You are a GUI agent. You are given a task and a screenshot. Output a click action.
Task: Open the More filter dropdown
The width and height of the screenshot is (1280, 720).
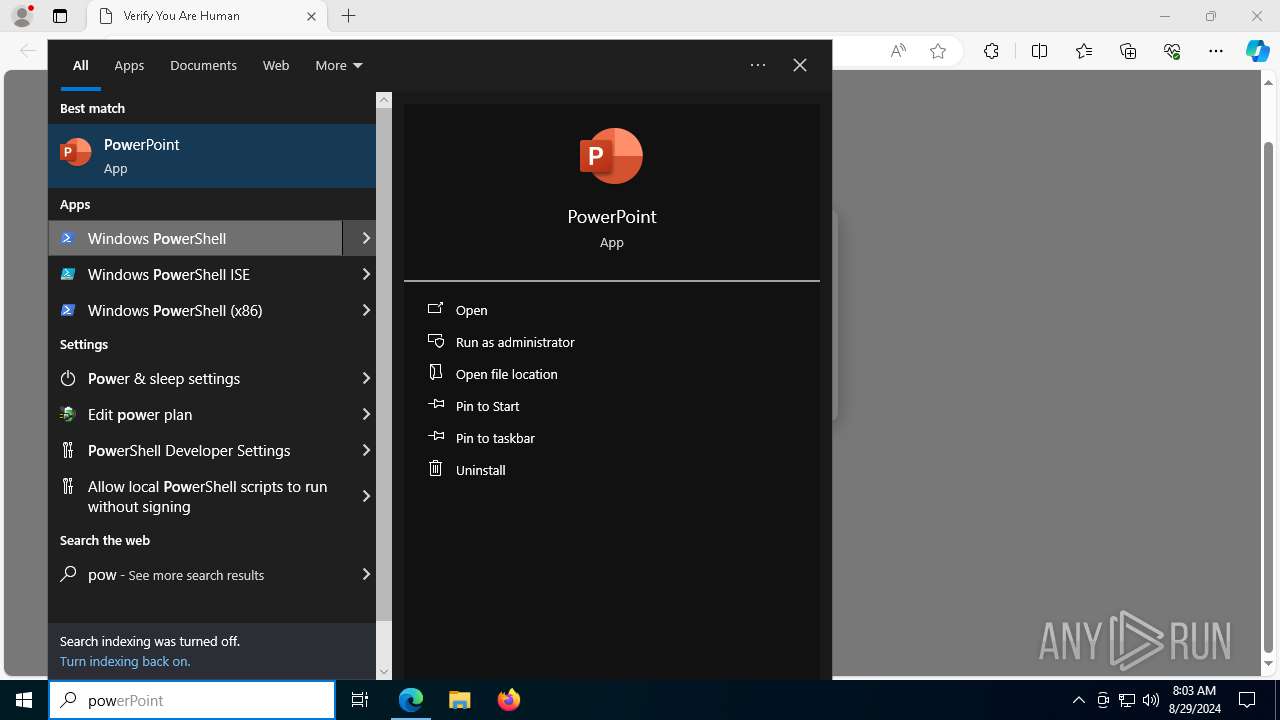pos(338,65)
